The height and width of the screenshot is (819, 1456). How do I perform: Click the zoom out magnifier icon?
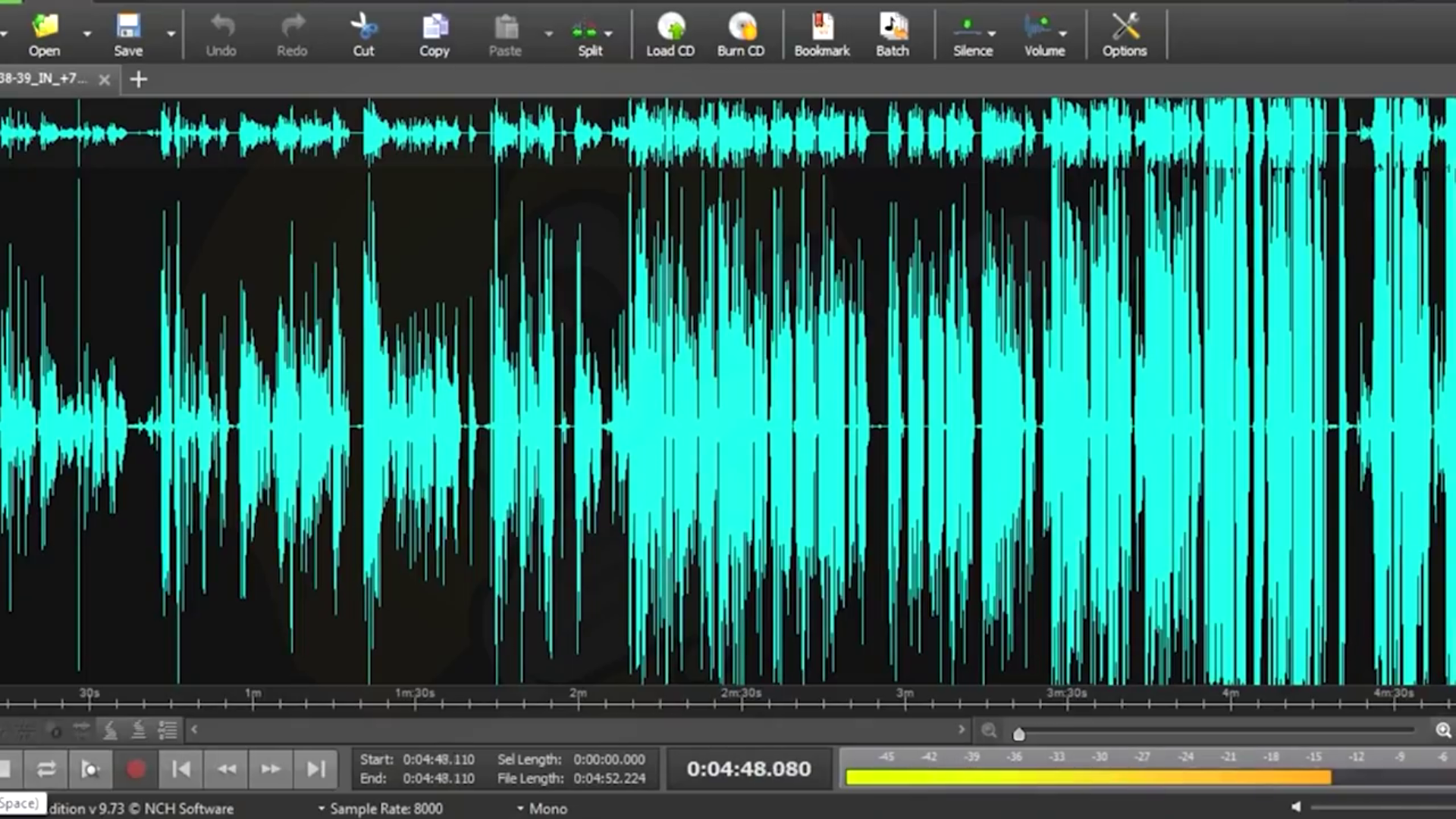click(989, 730)
